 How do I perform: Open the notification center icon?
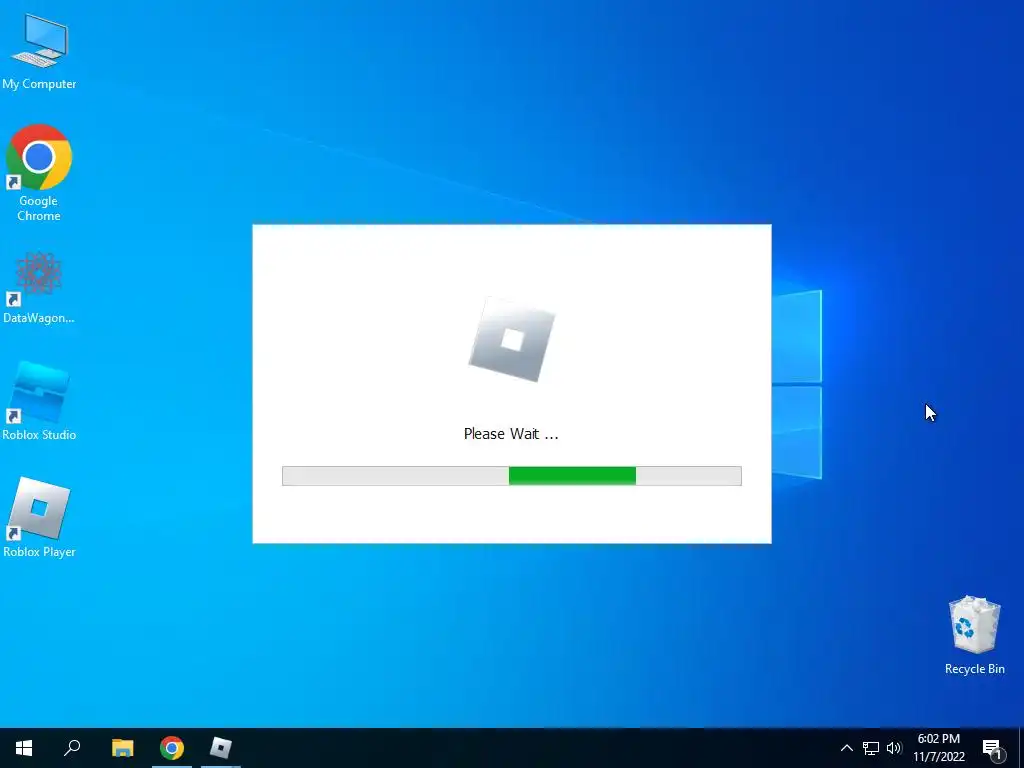point(993,749)
